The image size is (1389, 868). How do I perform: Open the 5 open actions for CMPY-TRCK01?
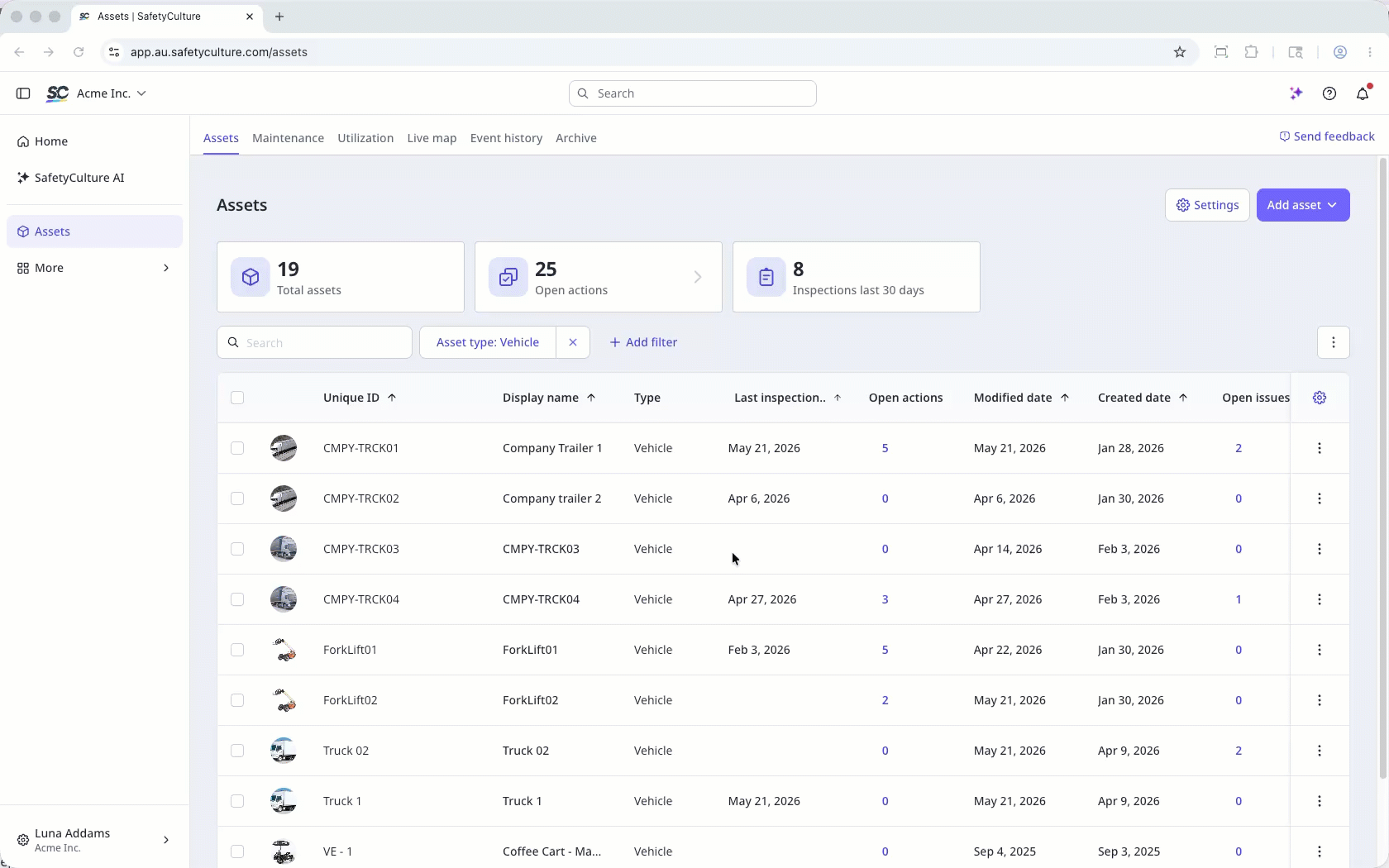coord(885,448)
